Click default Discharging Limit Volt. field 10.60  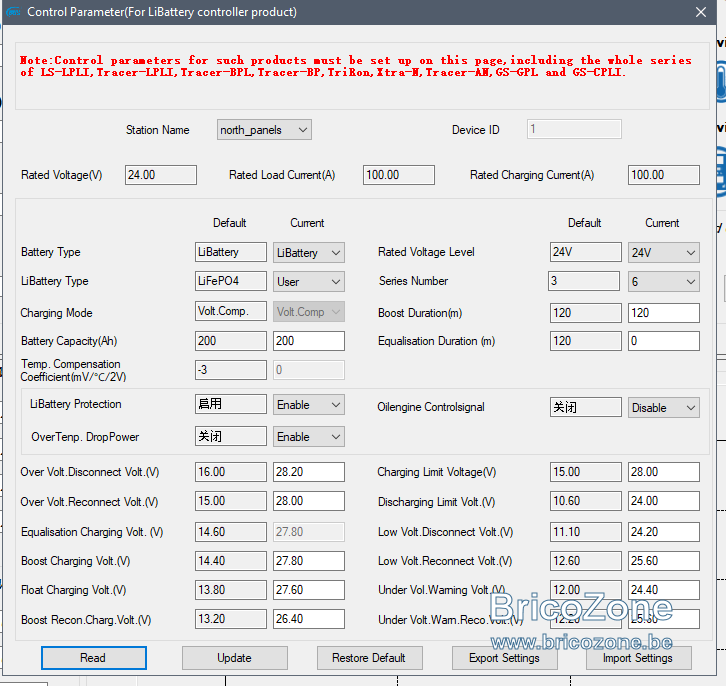586,501
